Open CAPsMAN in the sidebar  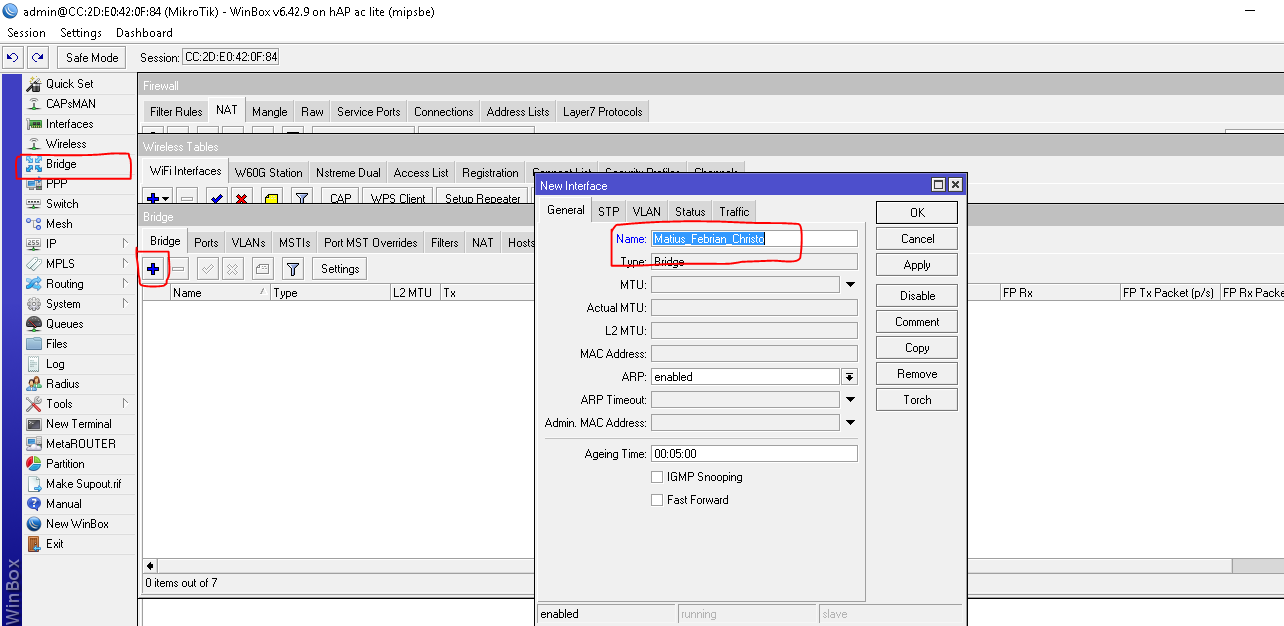pos(70,104)
